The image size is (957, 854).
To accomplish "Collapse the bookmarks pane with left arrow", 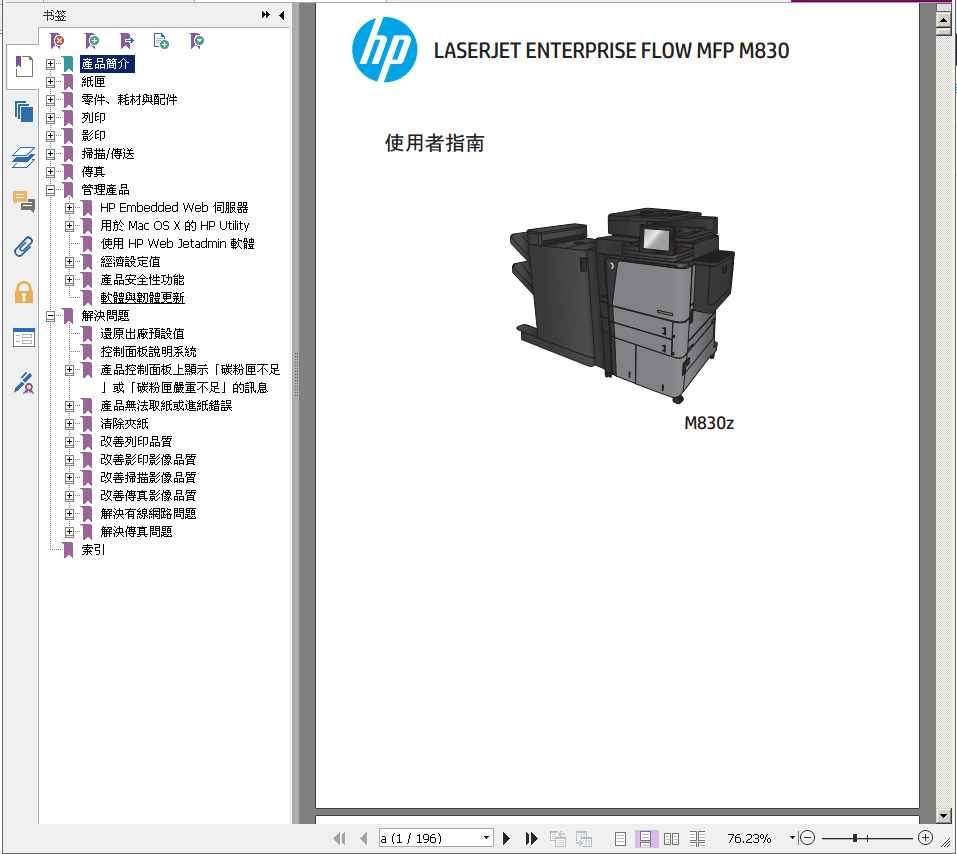I will tap(281, 15).
